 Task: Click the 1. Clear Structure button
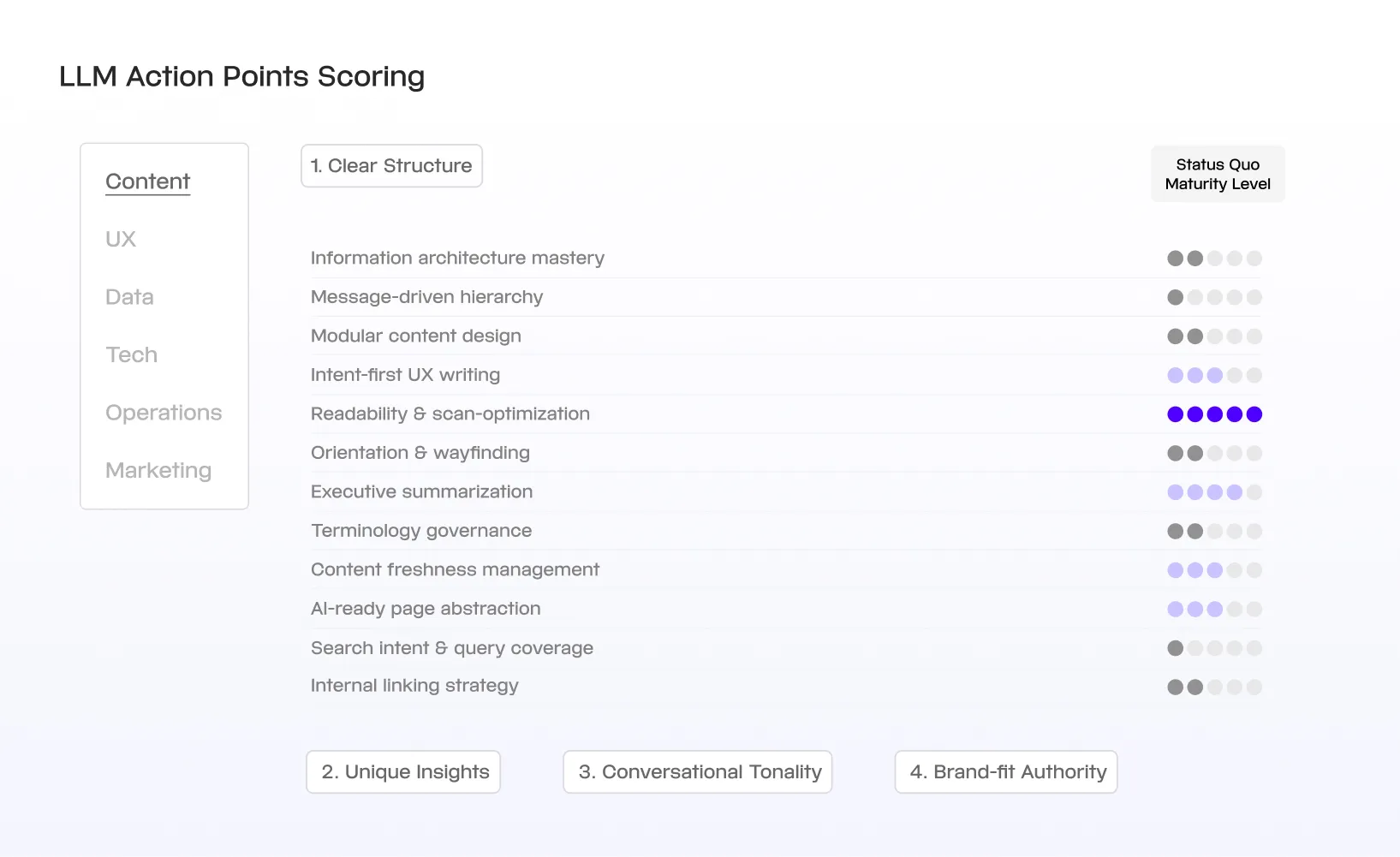tap(391, 165)
